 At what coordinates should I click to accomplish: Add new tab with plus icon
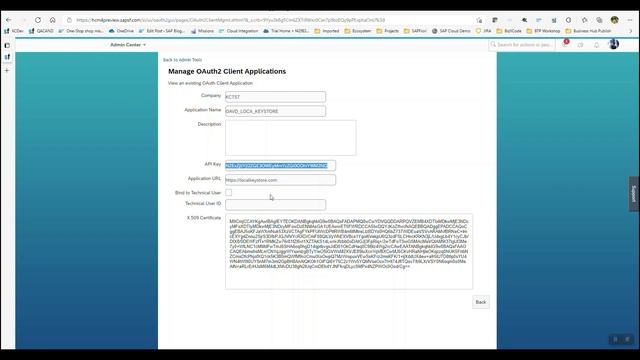7,71
